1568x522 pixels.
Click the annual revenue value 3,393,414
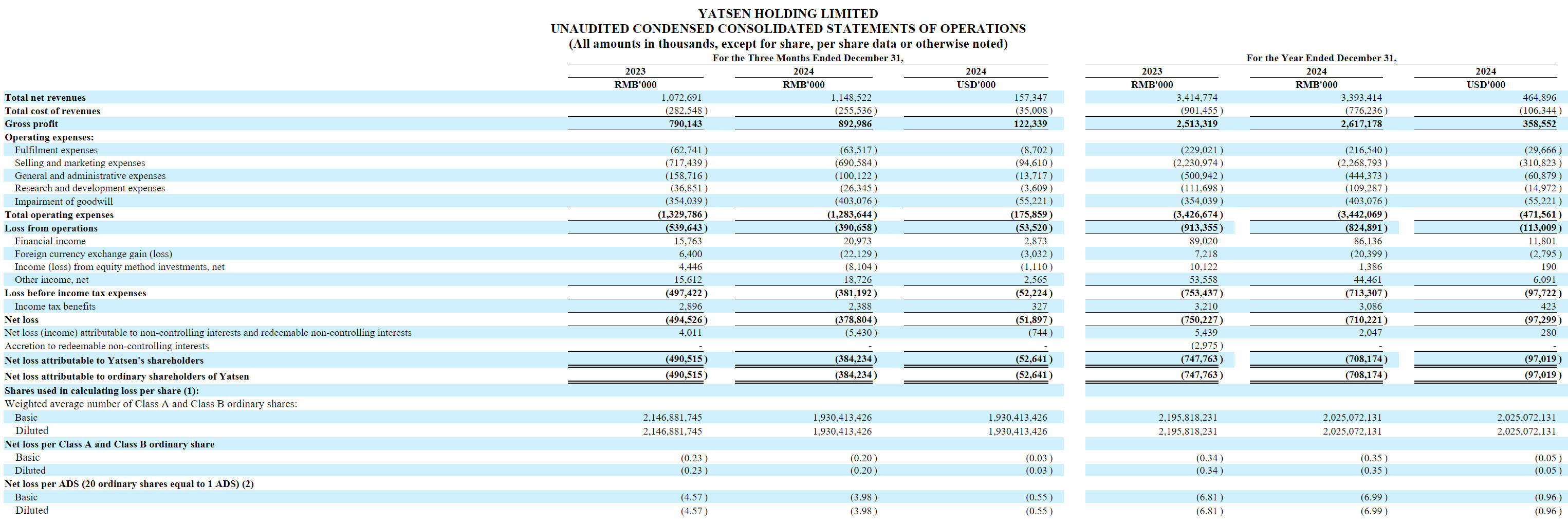point(1361,97)
